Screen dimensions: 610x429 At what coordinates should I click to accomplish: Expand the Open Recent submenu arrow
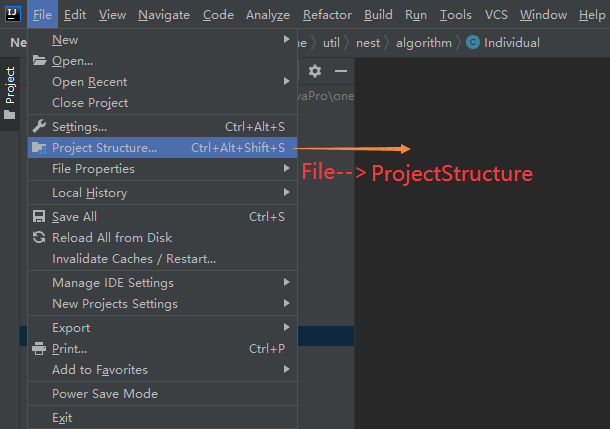287,82
